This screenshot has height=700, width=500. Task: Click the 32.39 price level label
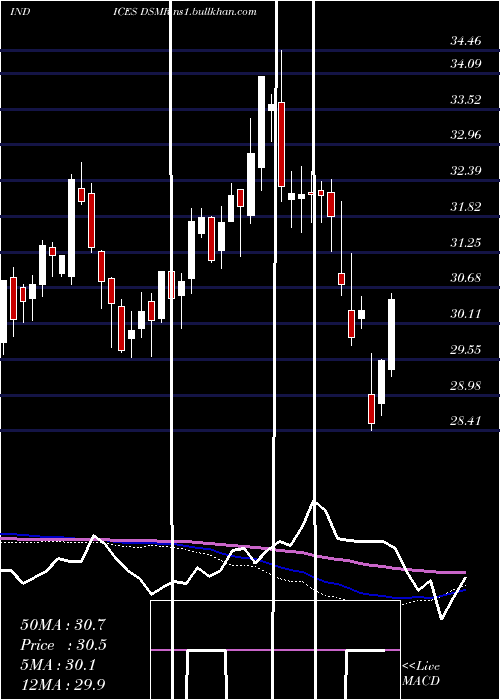click(466, 171)
